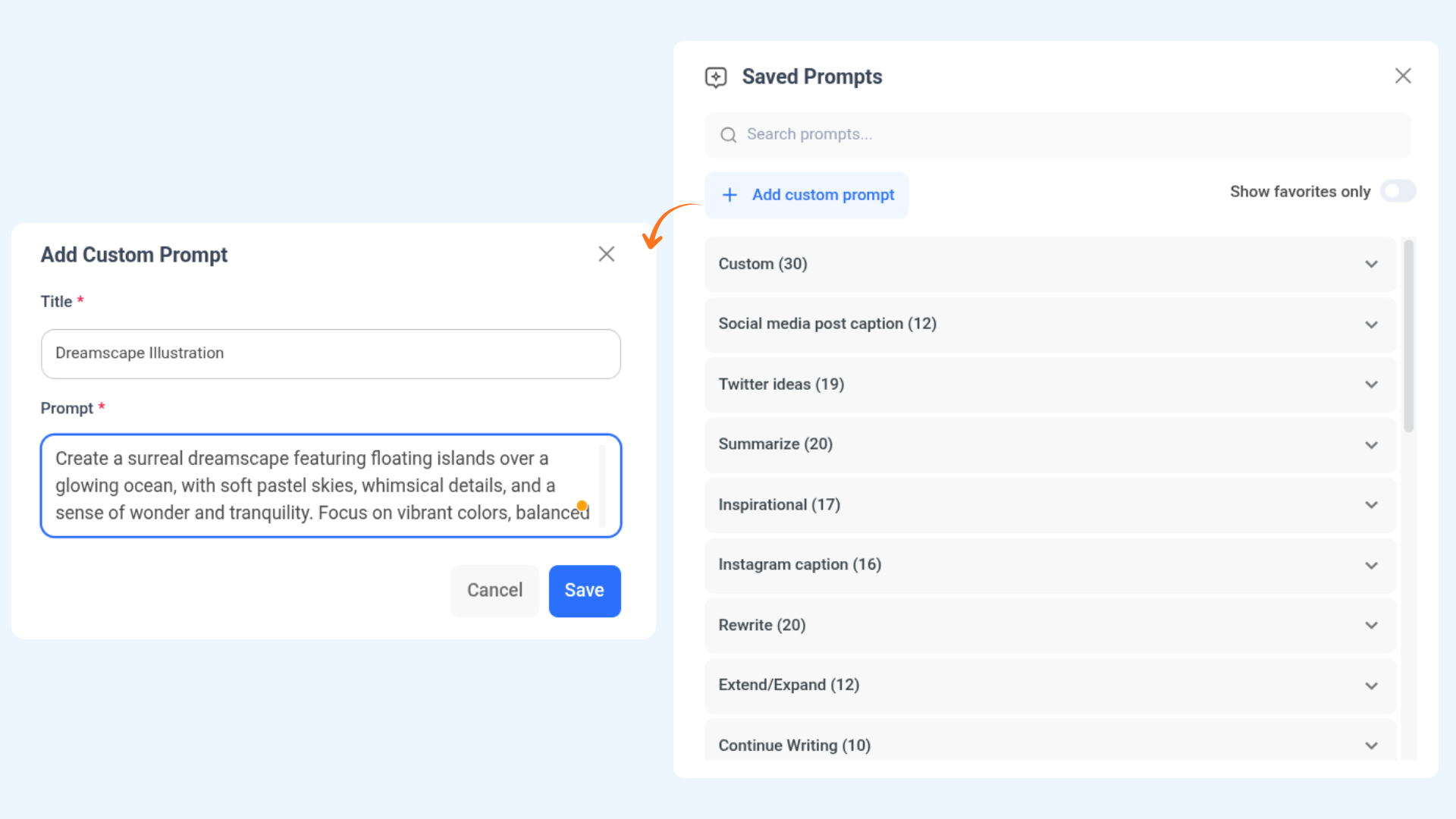Close the Saved Prompts panel
This screenshot has width=1456, height=819.
[1402, 76]
